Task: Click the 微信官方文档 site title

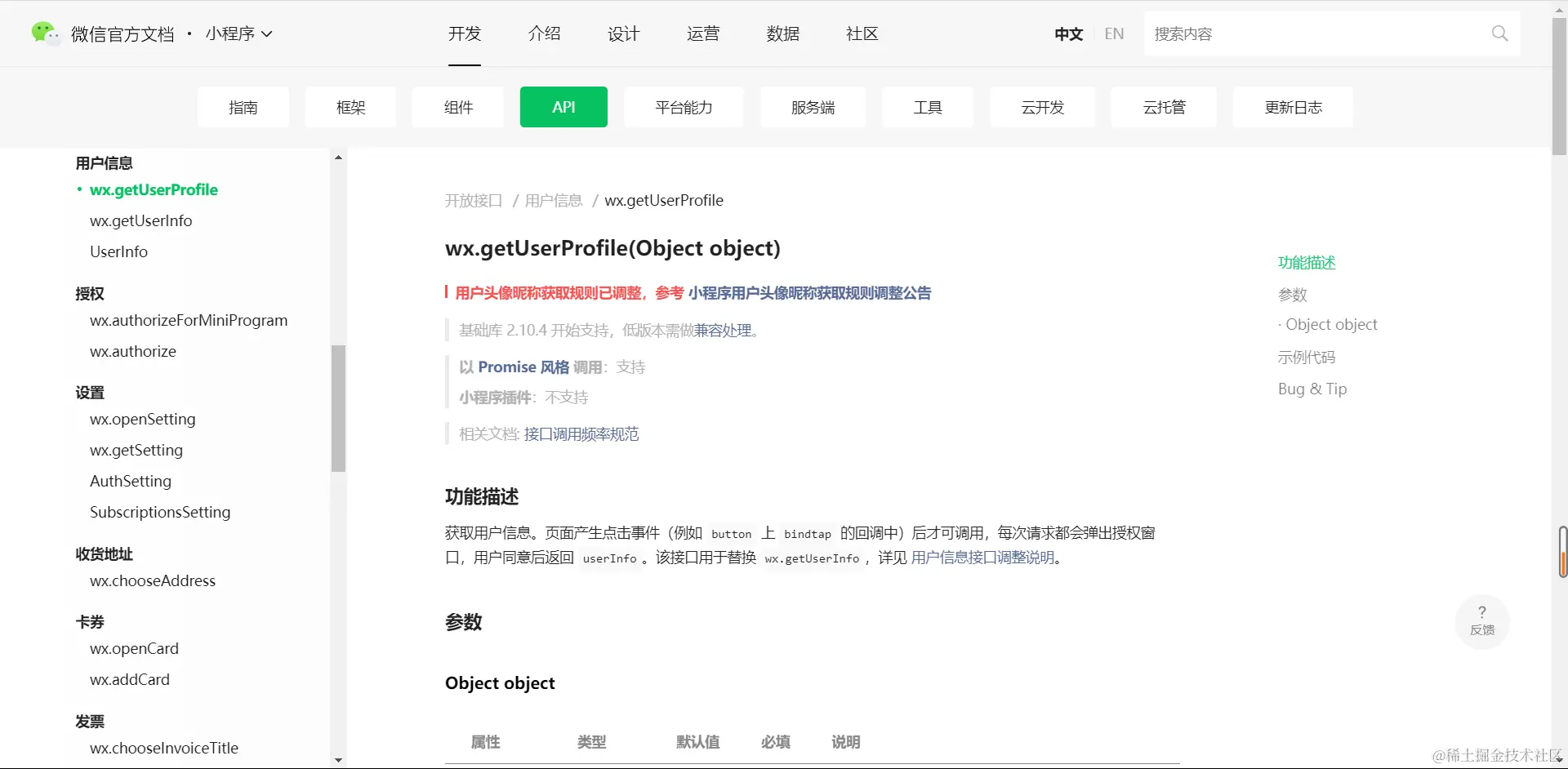Action: point(122,33)
